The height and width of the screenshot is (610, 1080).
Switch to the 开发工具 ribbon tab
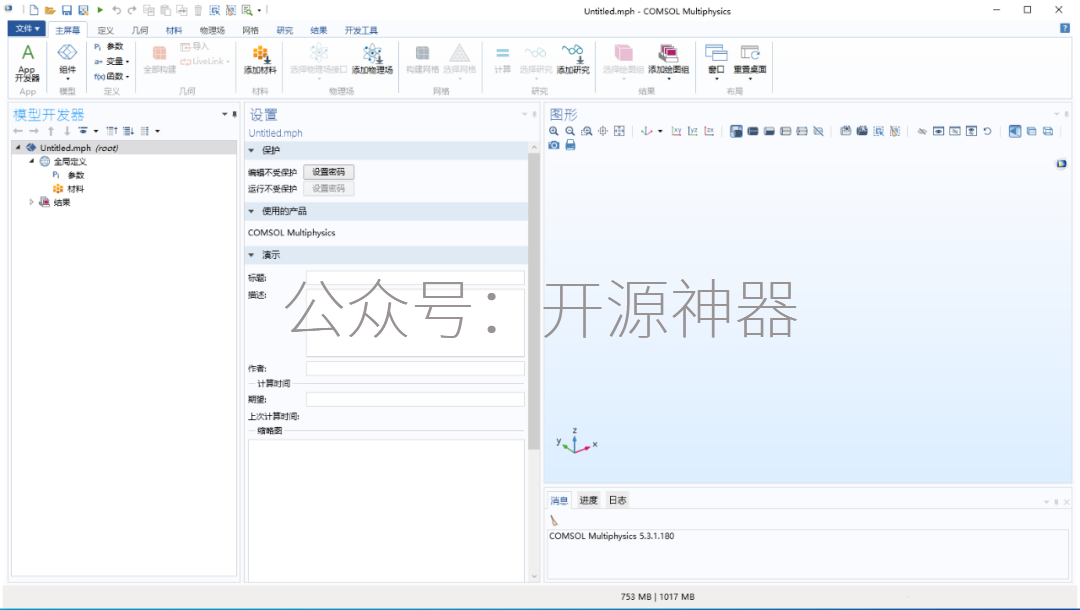pyautogui.click(x=361, y=30)
